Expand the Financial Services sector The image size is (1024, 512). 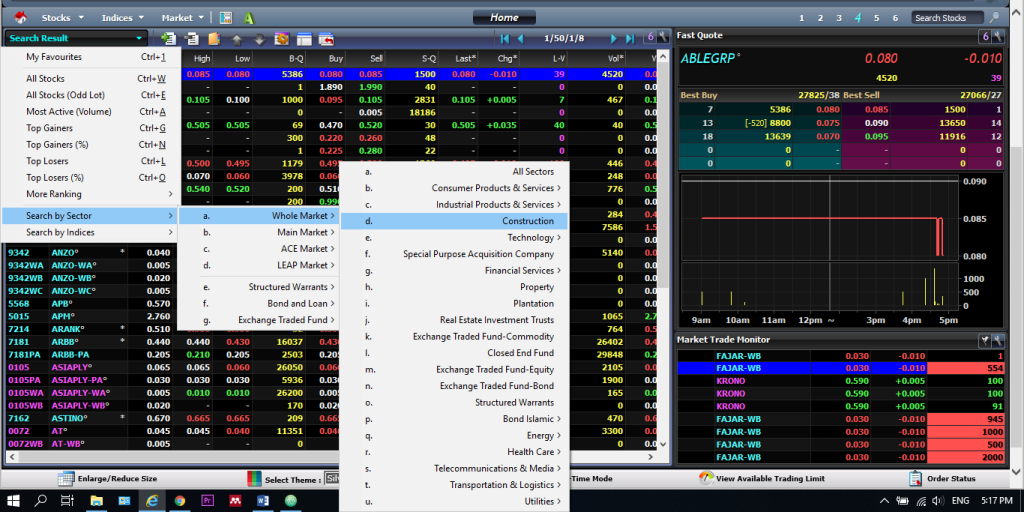455,270
